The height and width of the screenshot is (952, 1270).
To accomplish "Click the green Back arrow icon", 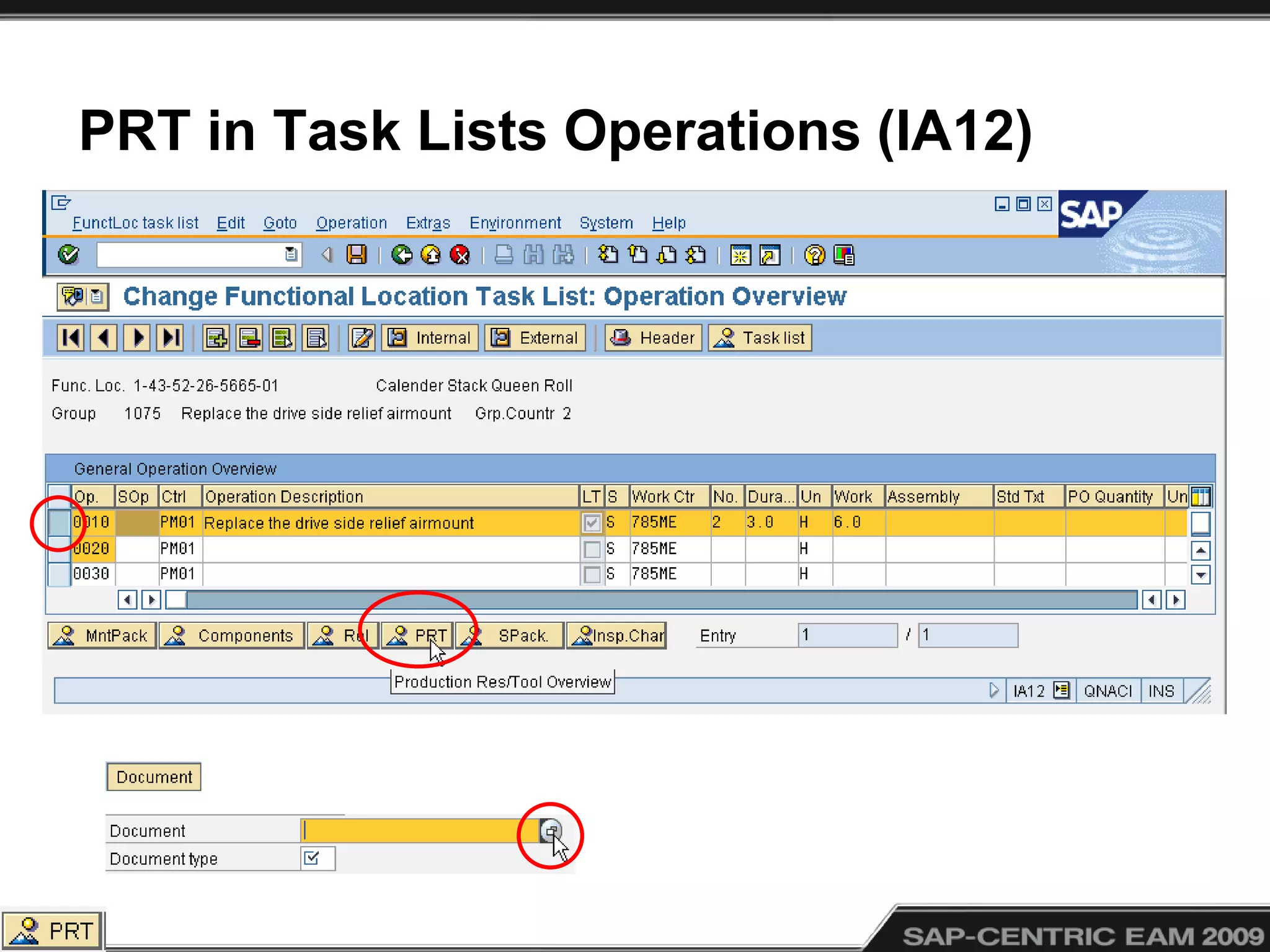I will tap(402, 255).
